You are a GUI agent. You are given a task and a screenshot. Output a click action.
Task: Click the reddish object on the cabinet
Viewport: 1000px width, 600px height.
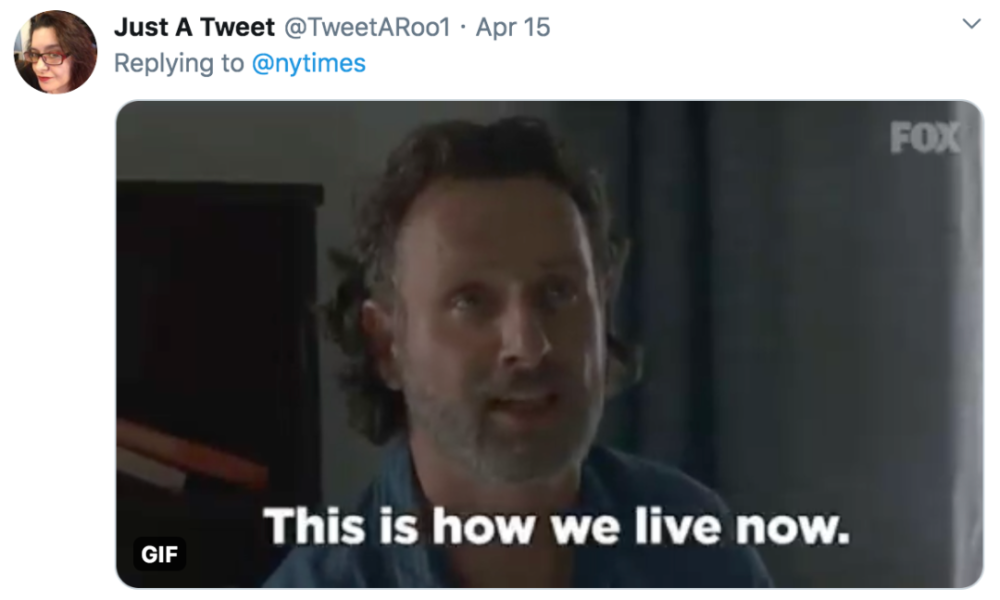tap(191, 456)
